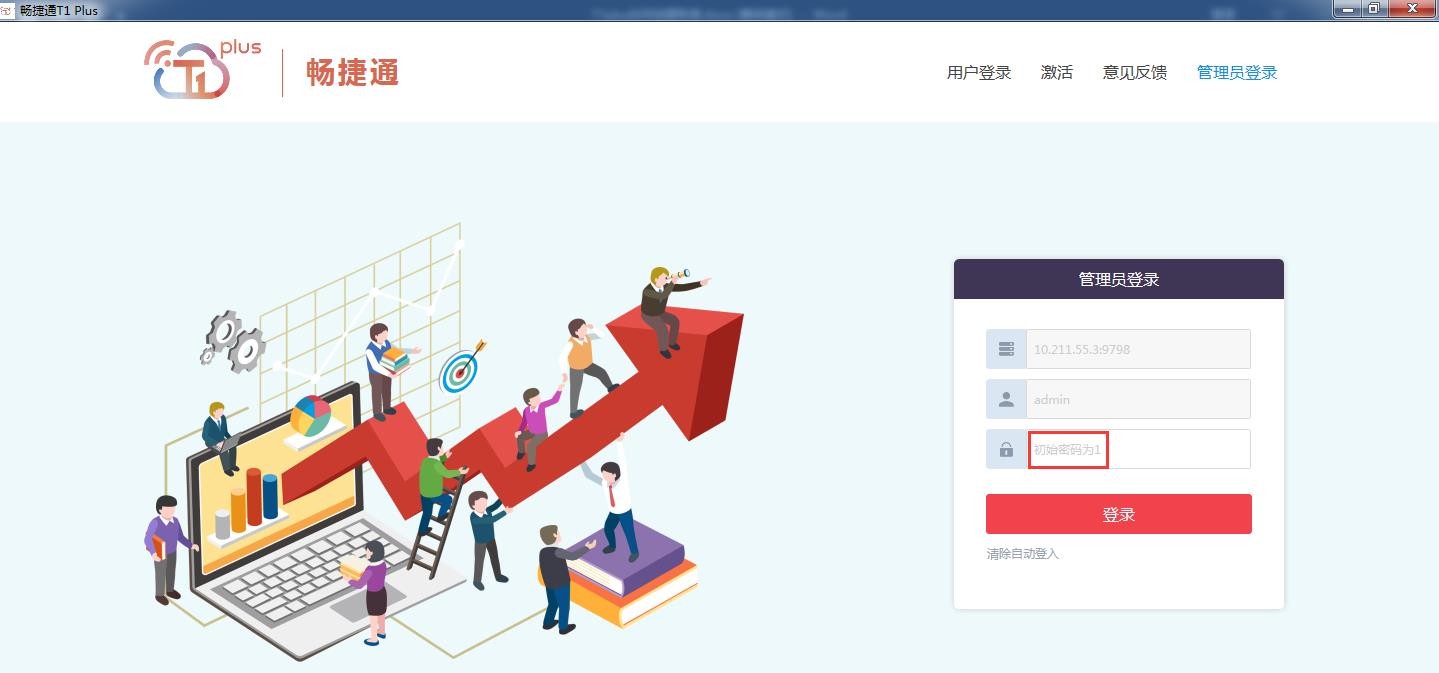
Task: Click the 管理员登录 panel header
Action: tap(1118, 279)
